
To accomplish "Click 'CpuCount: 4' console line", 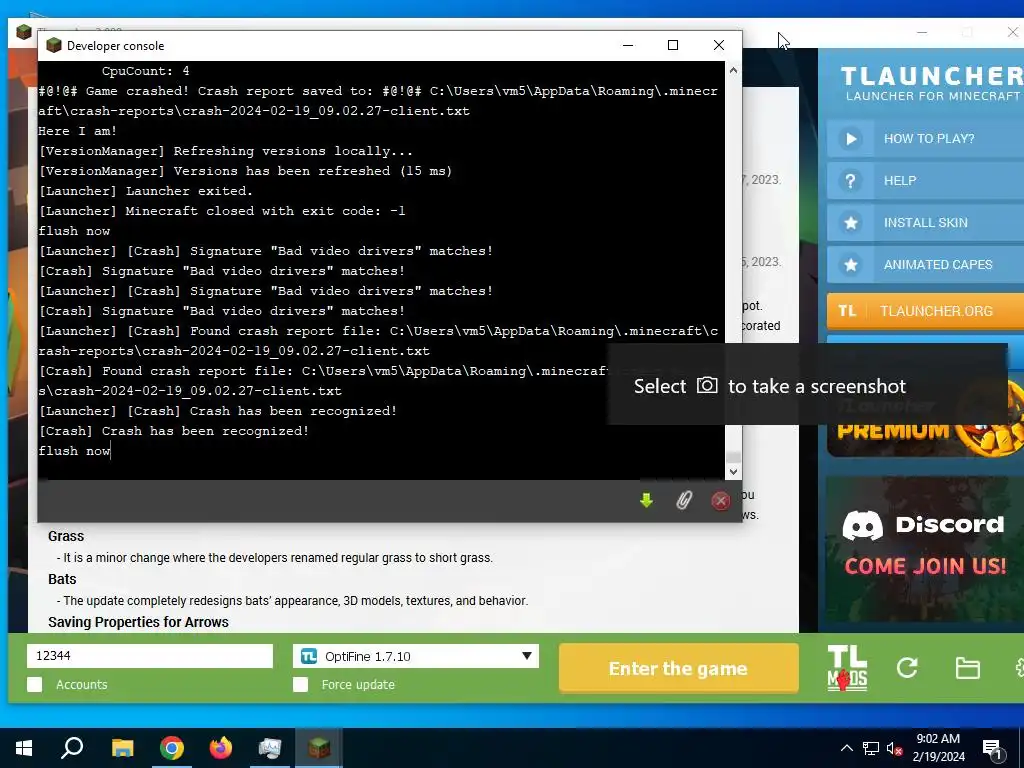I will click(146, 71).
